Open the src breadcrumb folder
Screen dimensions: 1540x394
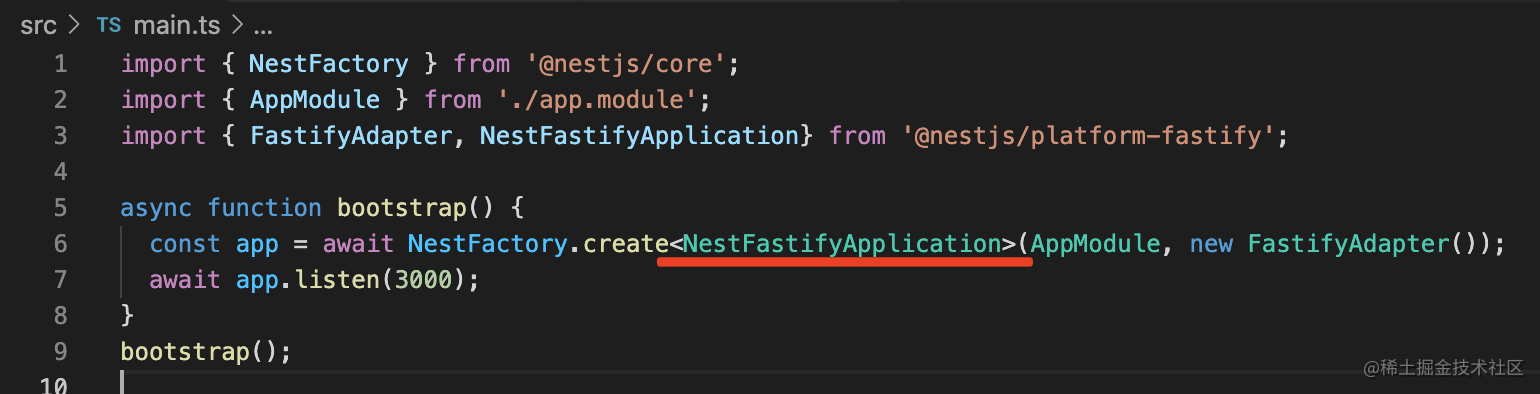(39, 26)
